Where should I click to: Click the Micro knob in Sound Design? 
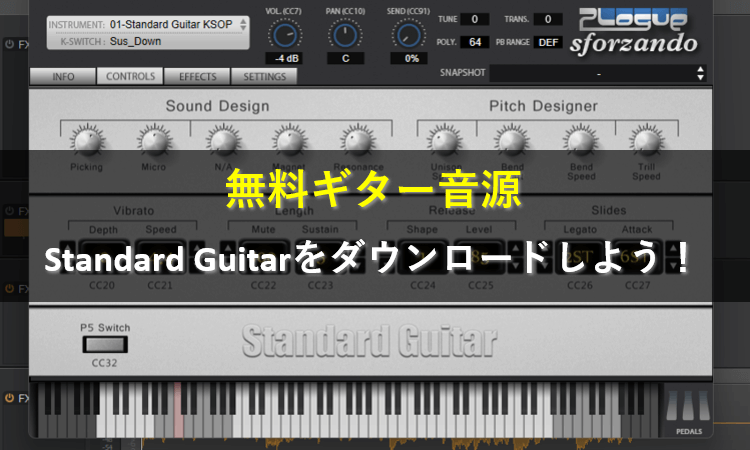tap(154, 145)
